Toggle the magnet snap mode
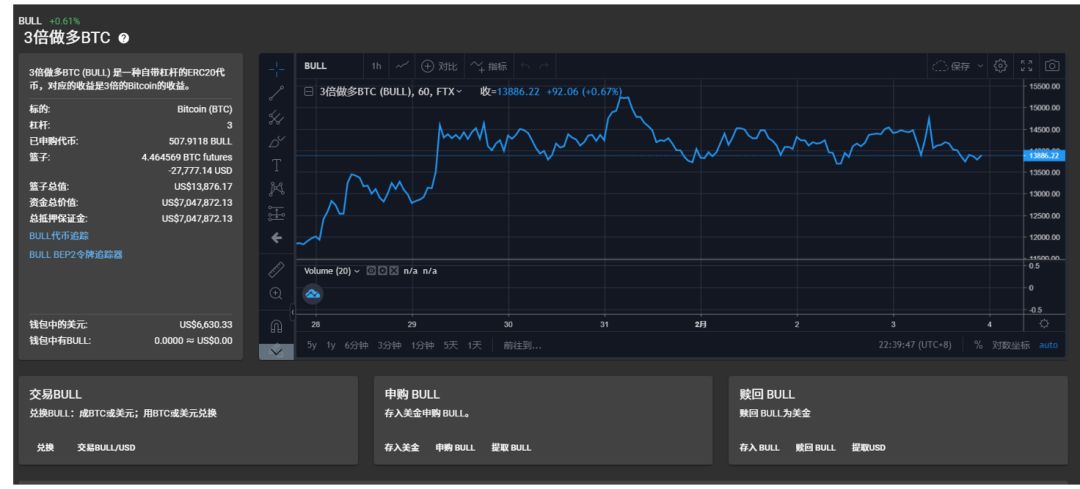 (x=276, y=326)
